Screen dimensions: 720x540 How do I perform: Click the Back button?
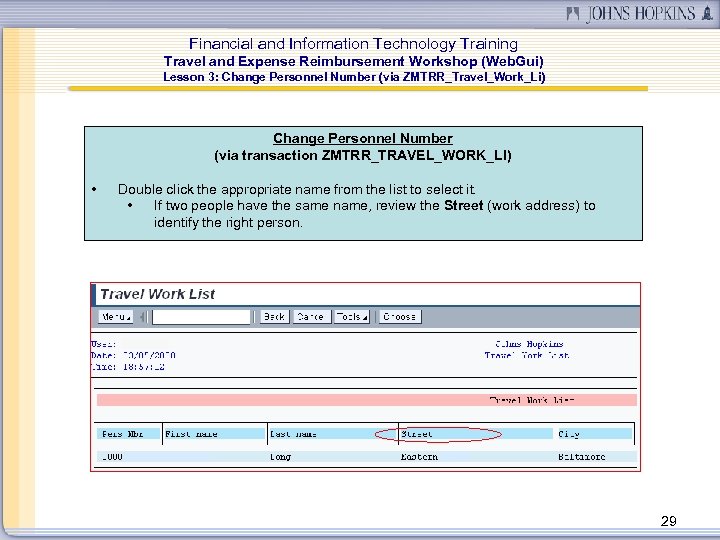(x=275, y=317)
